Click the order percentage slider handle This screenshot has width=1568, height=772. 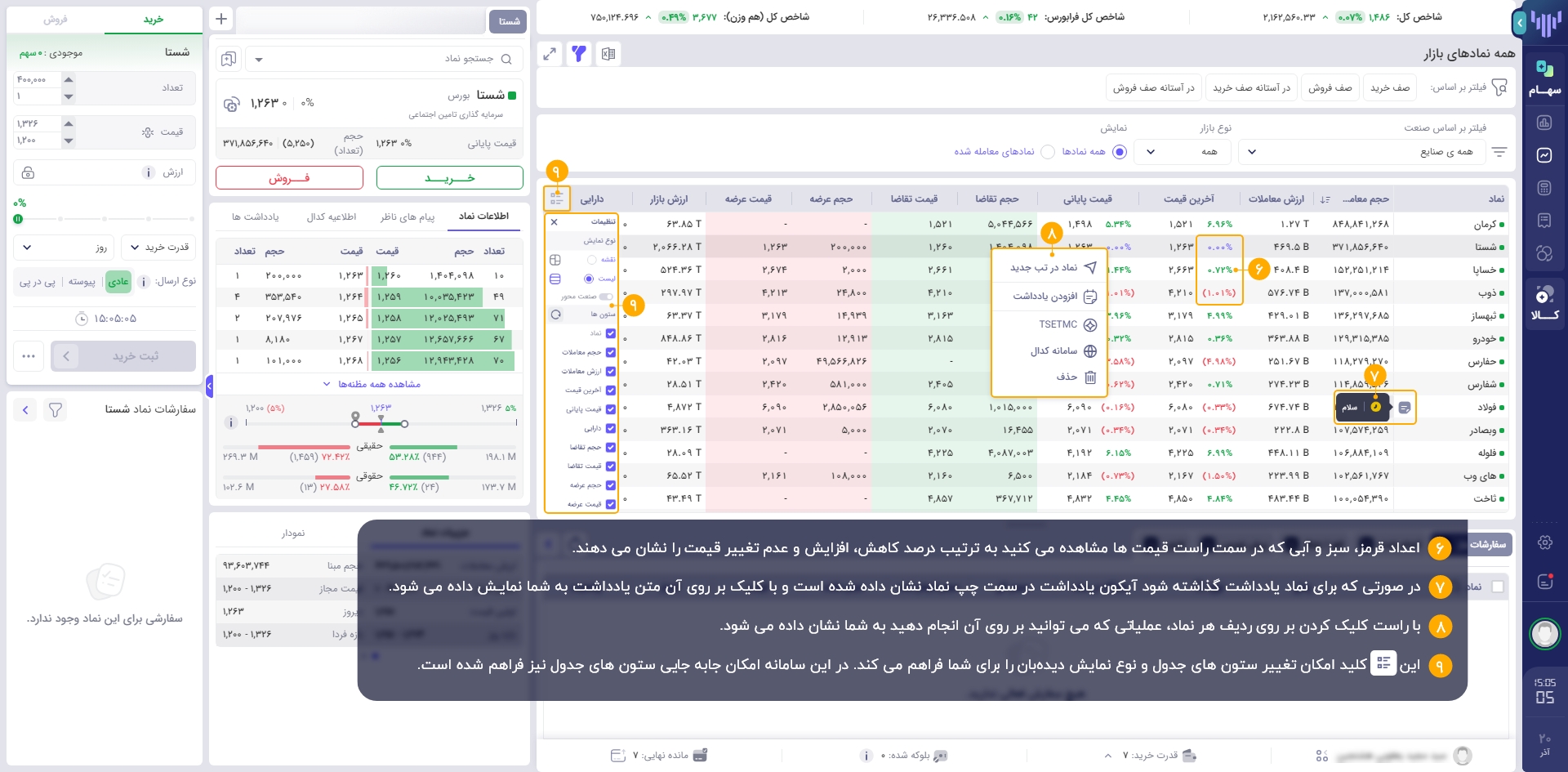(18, 219)
